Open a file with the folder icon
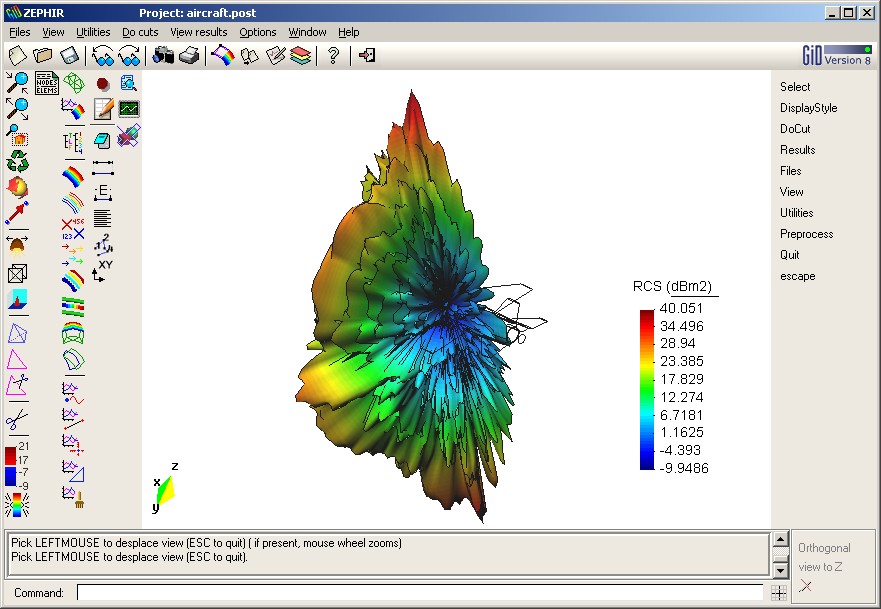881x609 pixels. [x=43, y=55]
